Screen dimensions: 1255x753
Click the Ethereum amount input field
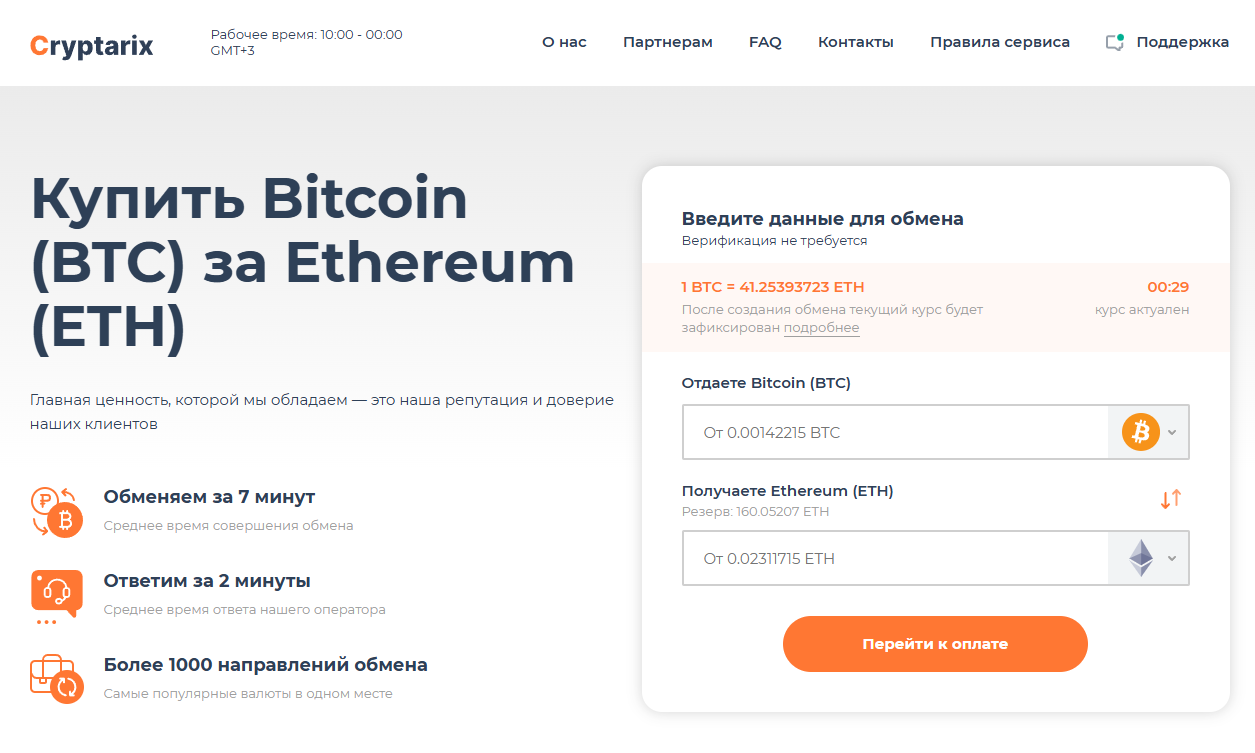coord(895,558)
